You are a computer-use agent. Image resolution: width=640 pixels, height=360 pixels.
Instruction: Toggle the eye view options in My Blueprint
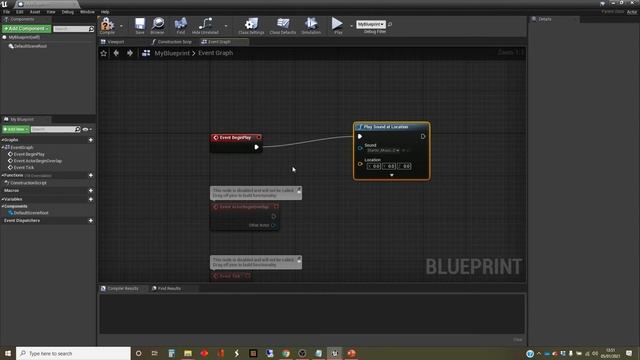coord(87,129)
